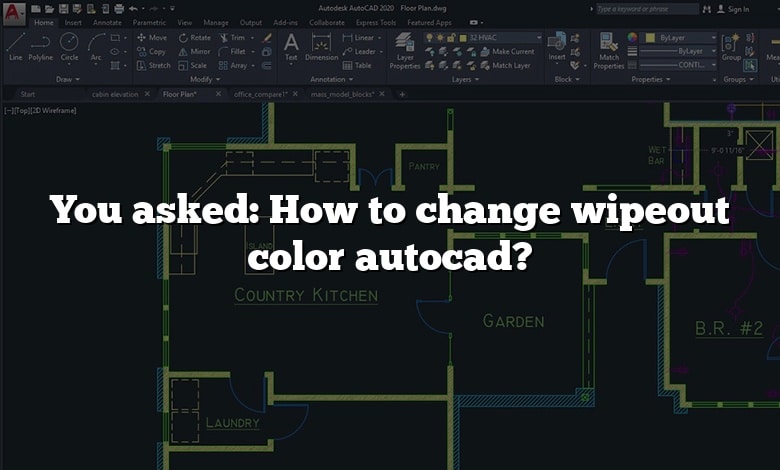
Task: Switch to the Annotate ribbon tab
Action: point(106,22)
